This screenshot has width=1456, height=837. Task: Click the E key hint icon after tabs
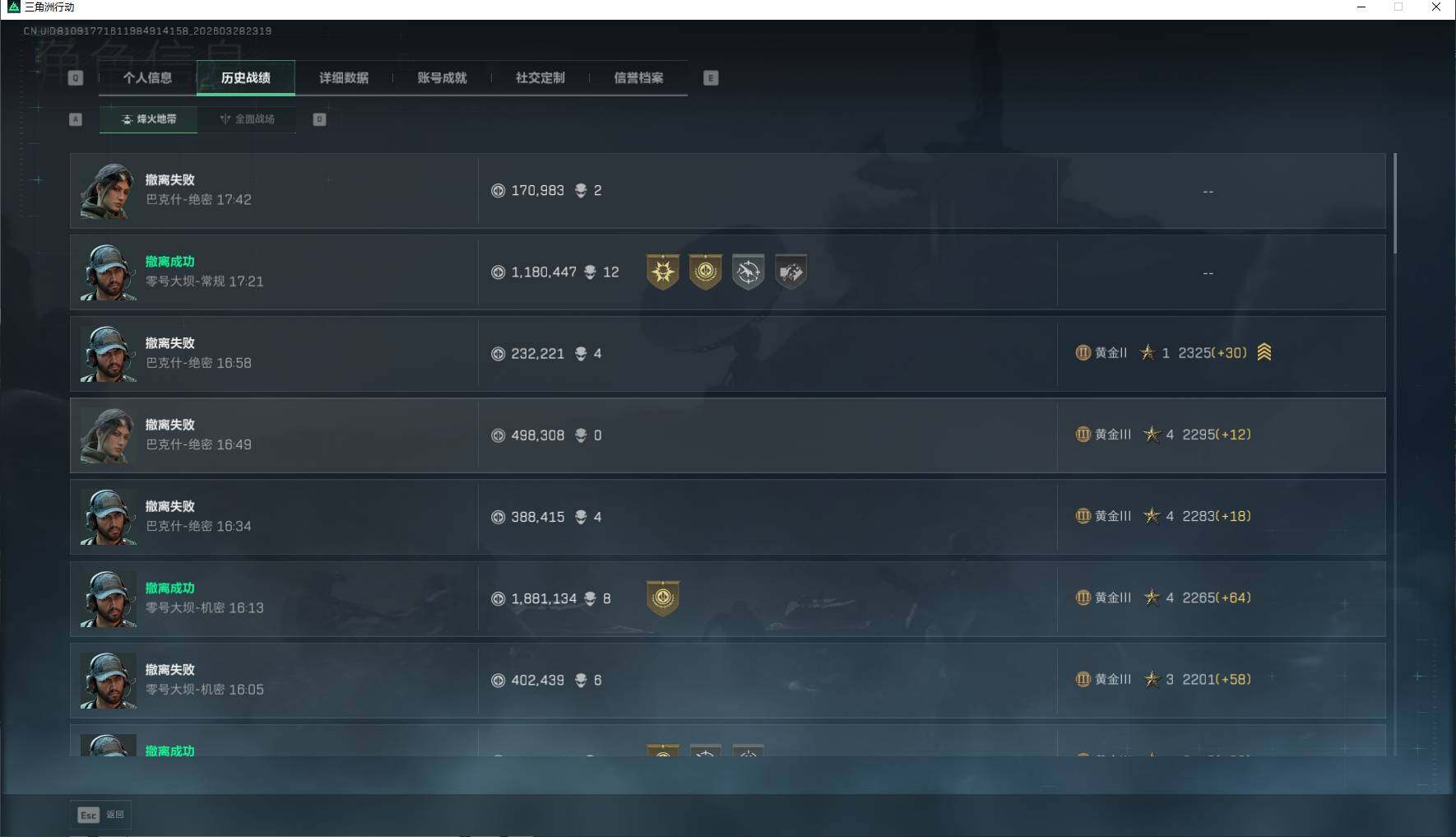[x=711, y=78]
